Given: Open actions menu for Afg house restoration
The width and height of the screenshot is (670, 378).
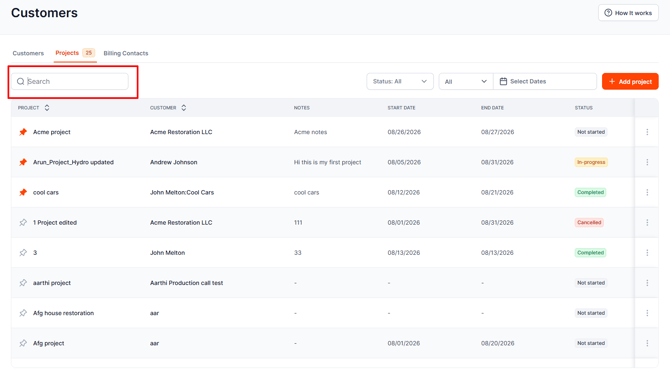Looking at the screenshot, I should [x=647, y=313].
